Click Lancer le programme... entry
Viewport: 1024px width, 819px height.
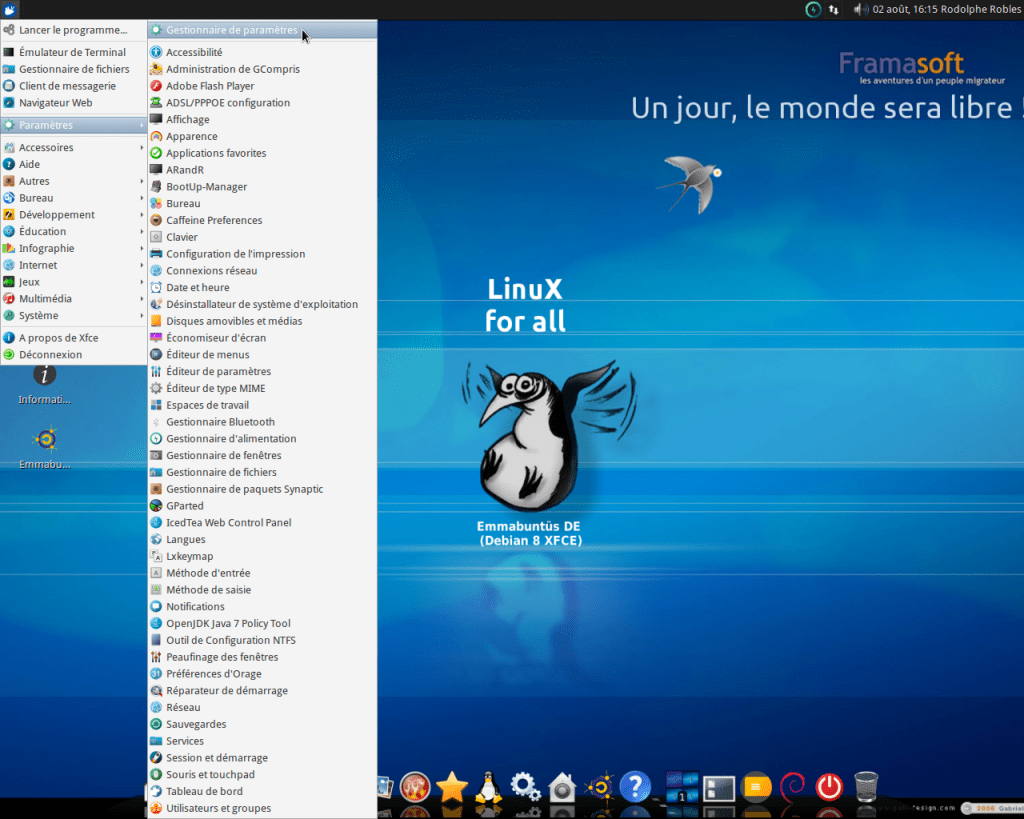73,30
